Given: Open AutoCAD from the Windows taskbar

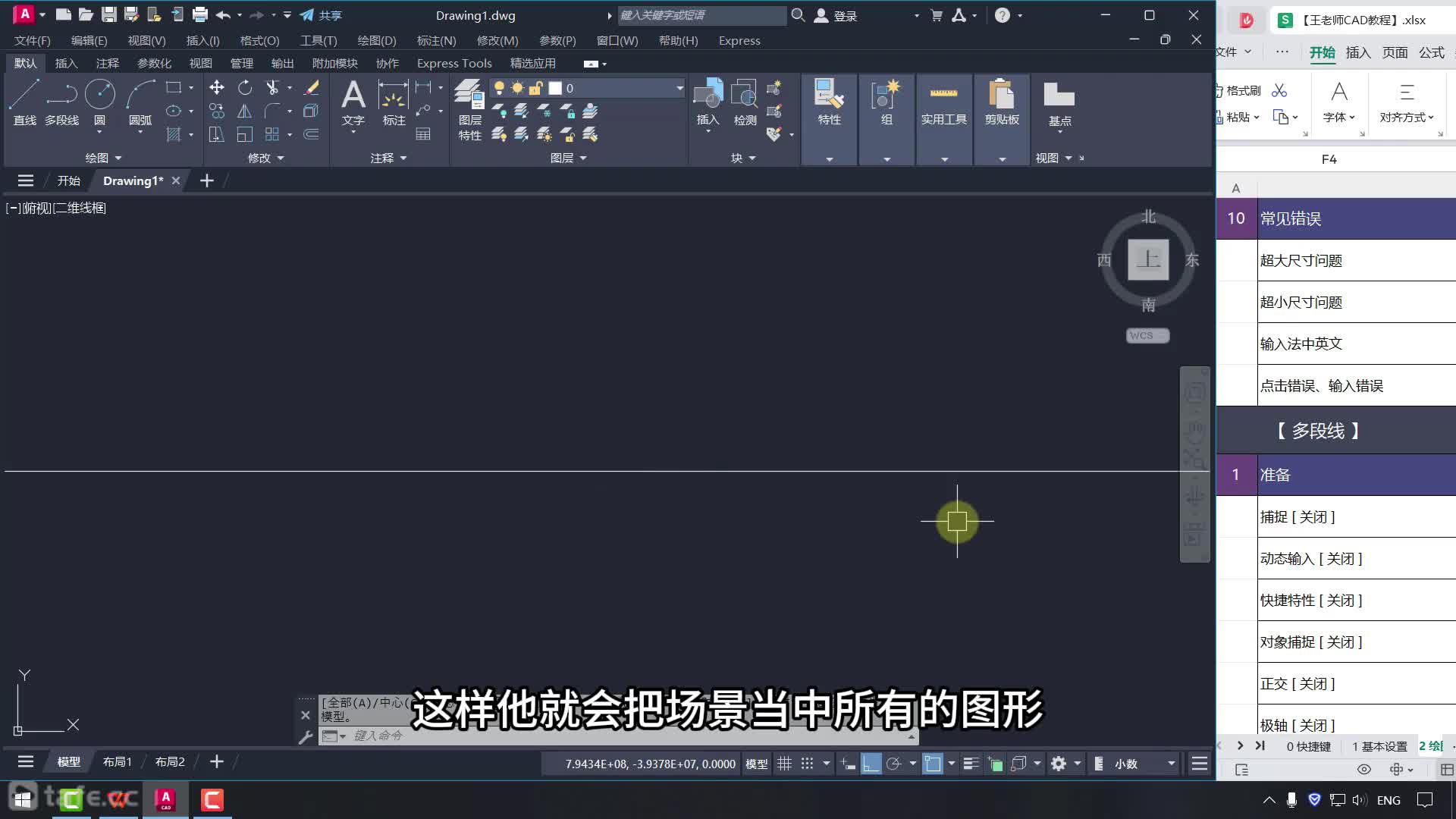Looking at the screenshot, I should [165, 799].
